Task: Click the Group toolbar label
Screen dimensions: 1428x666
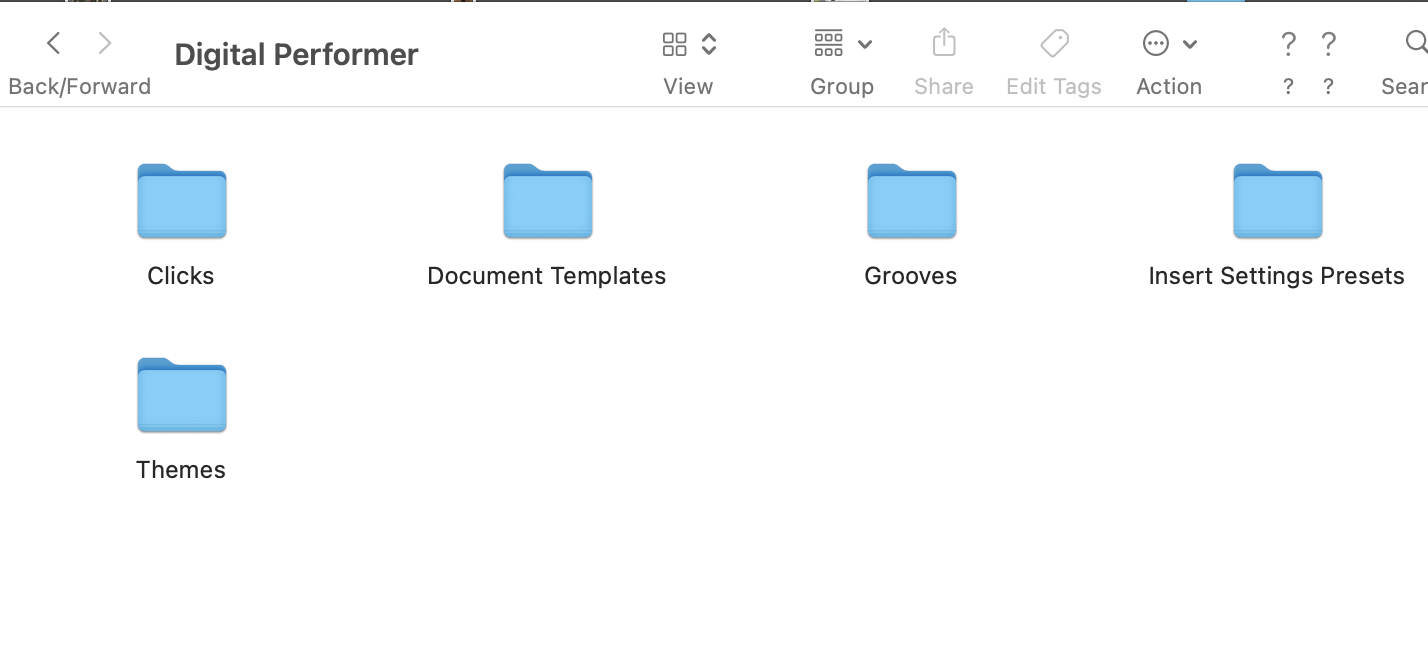Action: [x=842, y=87]
